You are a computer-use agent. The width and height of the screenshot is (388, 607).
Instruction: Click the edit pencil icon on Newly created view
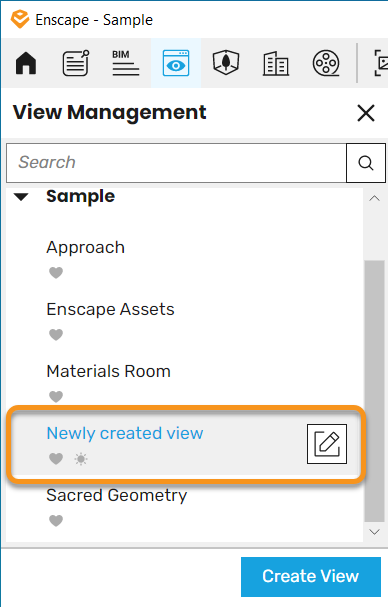click(x=327, y=444)
